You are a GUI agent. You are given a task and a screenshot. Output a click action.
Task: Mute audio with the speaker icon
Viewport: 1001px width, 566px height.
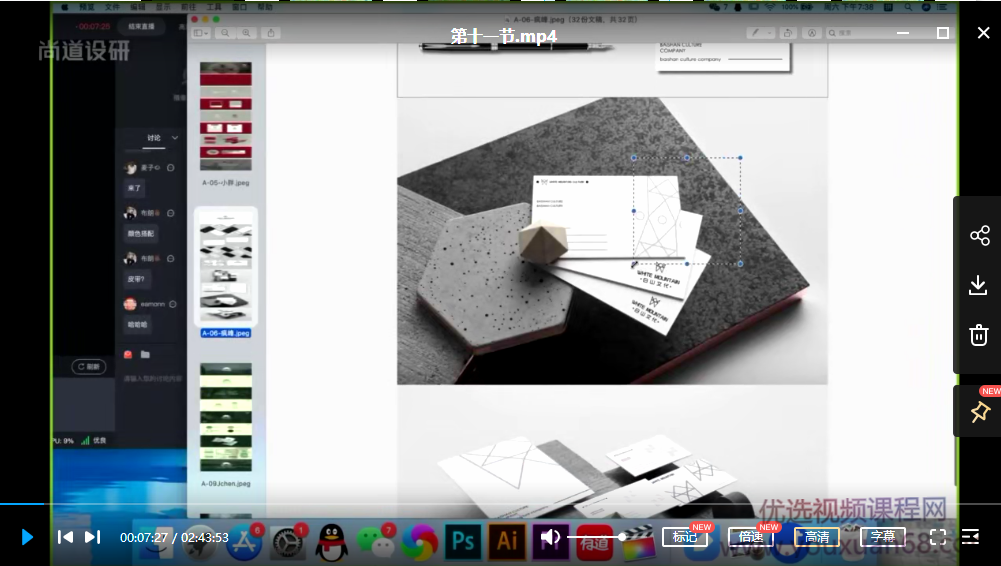pyautogui.click(x=550, y=537)
